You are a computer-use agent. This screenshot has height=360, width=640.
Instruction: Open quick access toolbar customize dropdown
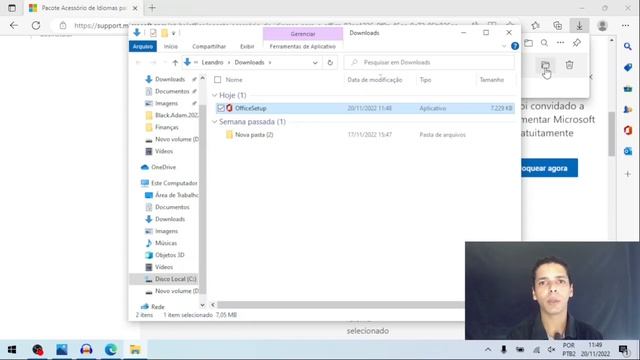point(173,33)
